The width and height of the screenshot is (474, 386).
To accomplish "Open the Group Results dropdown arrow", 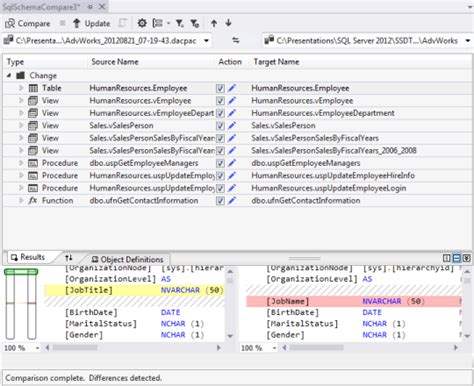I will pos(168,23).
